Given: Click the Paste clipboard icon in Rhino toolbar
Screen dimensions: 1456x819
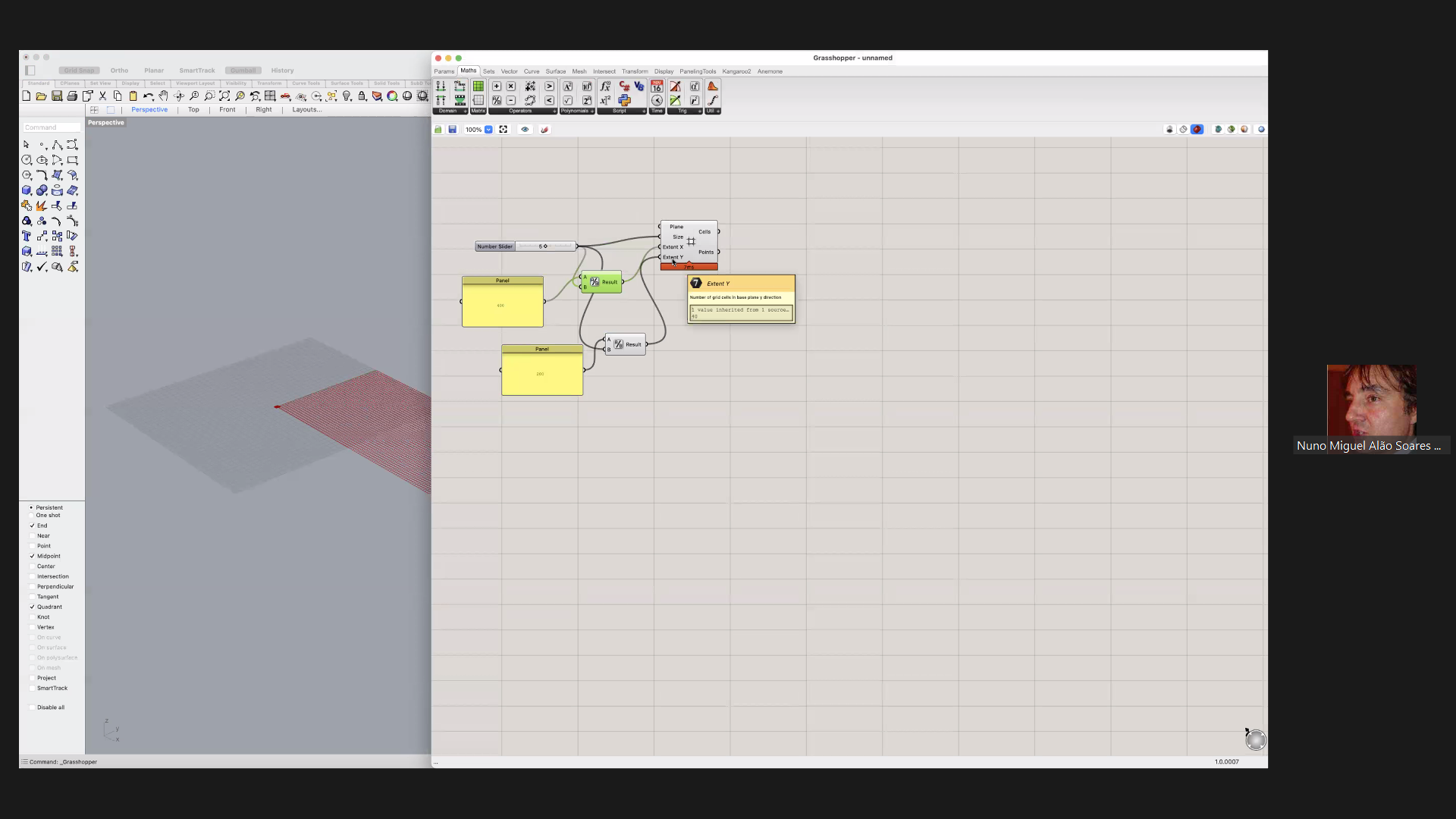Looking at the screenshot, I should tap(133, 96).
